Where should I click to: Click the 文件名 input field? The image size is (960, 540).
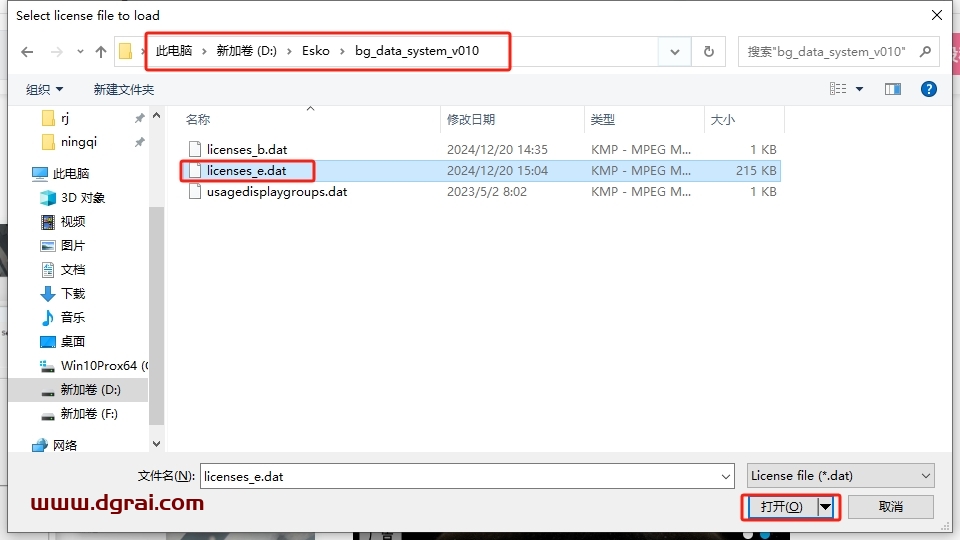pyautogui.click(x=465, y=477)
